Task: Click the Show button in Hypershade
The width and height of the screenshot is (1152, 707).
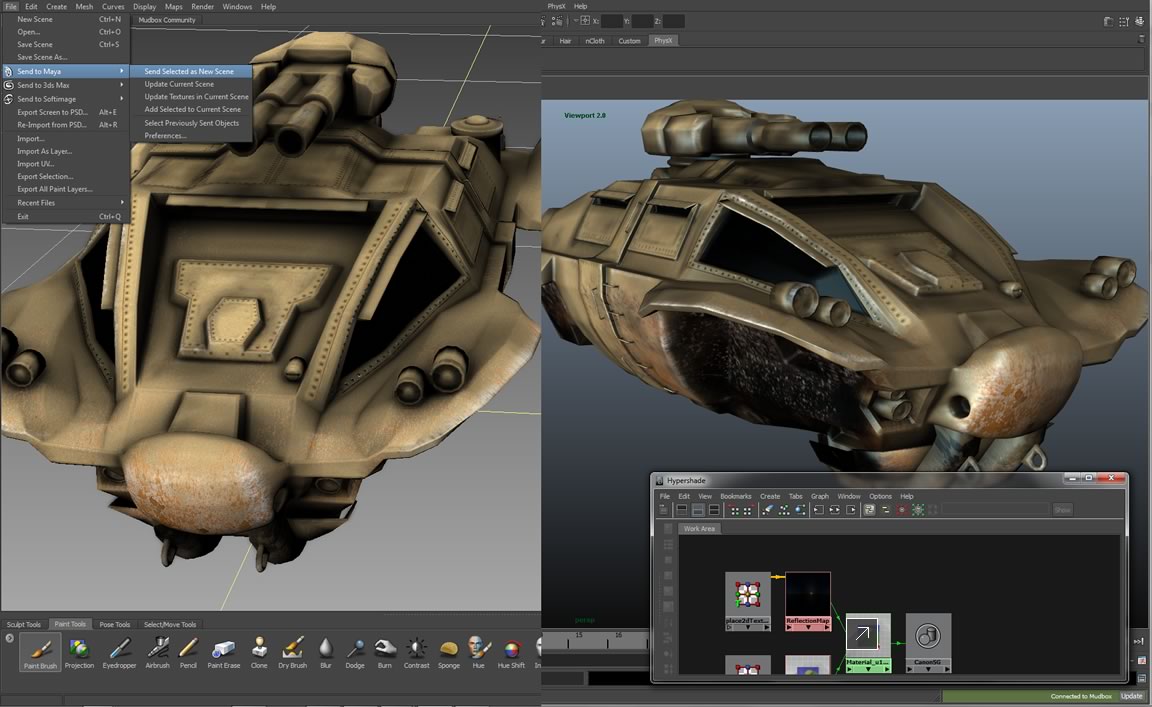Action: pyautogui.click(x=1062, y=510)
